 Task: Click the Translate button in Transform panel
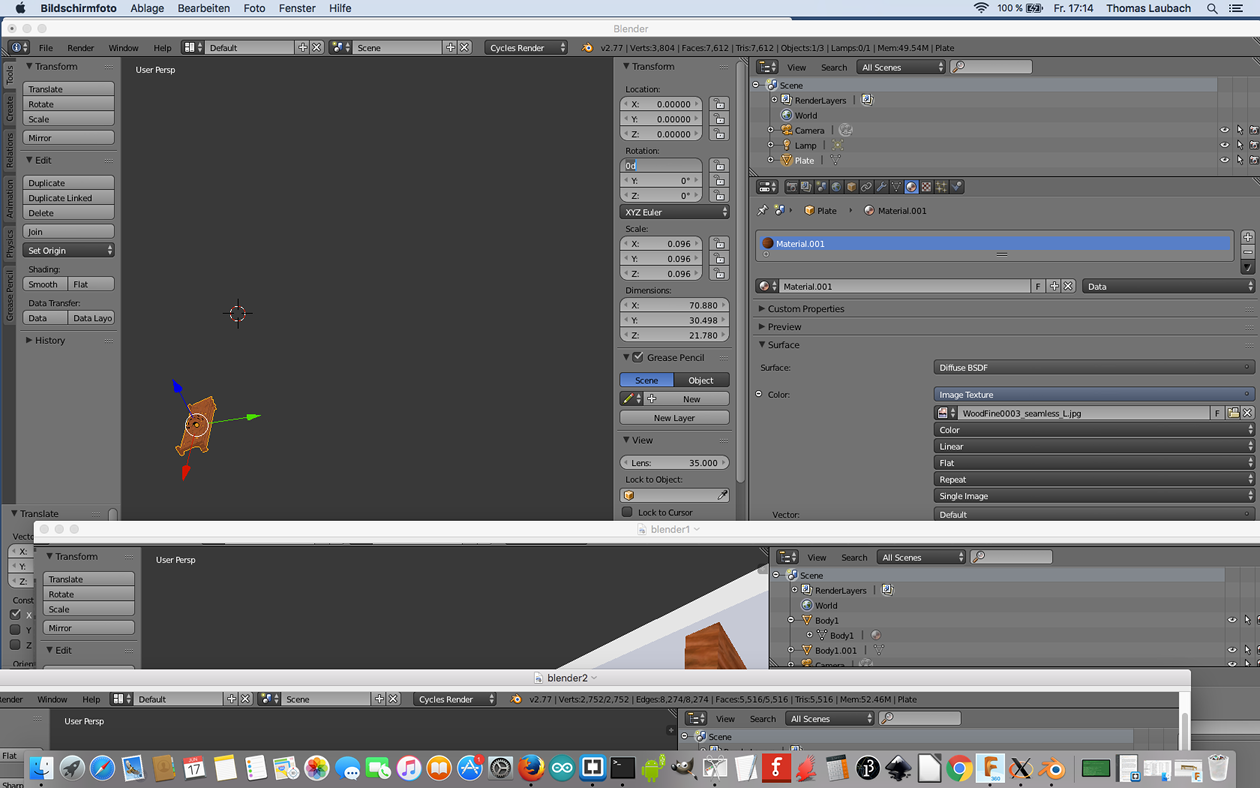point(69,89)
